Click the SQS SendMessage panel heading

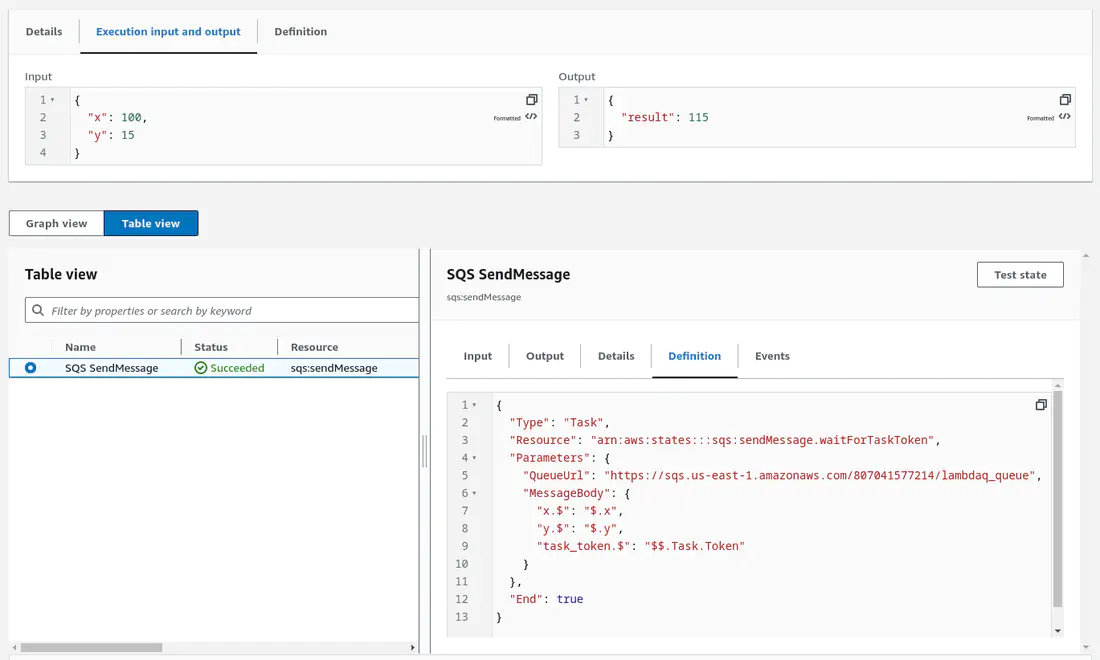click(509, 274)
